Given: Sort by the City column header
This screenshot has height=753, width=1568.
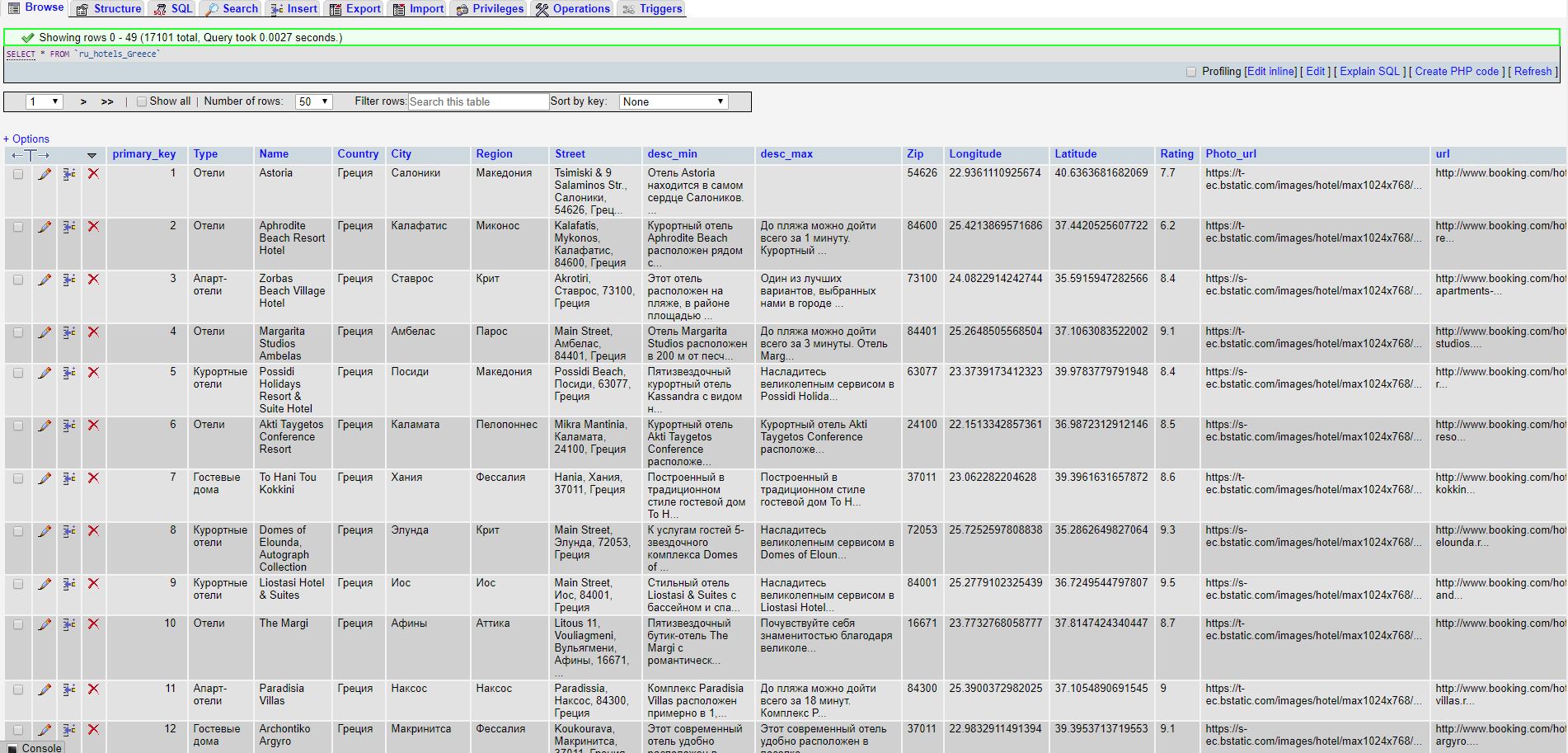Looking at the screenshot, I should click(x=401, y=154).
